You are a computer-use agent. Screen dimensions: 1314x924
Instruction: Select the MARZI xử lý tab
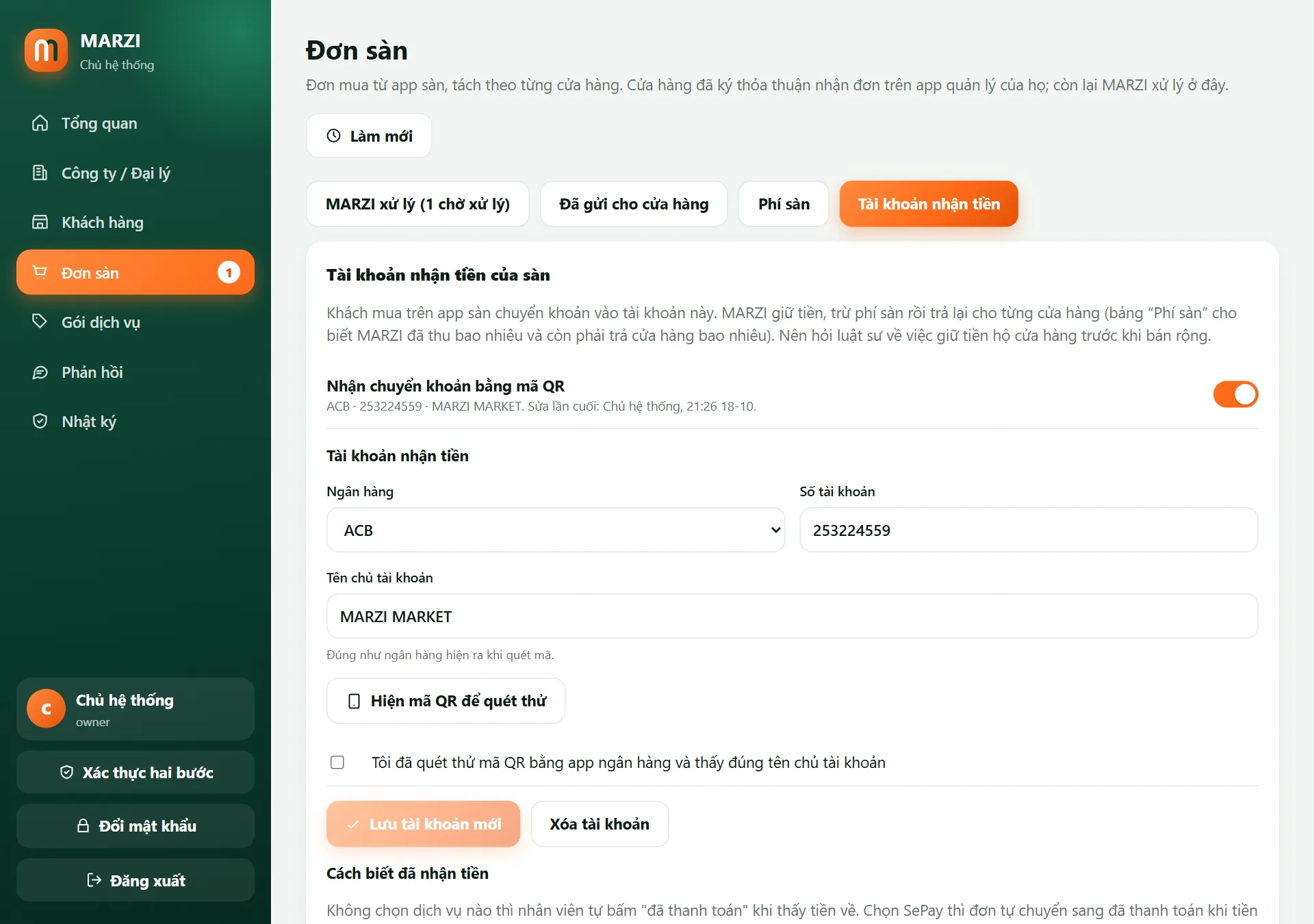point(417,204)
